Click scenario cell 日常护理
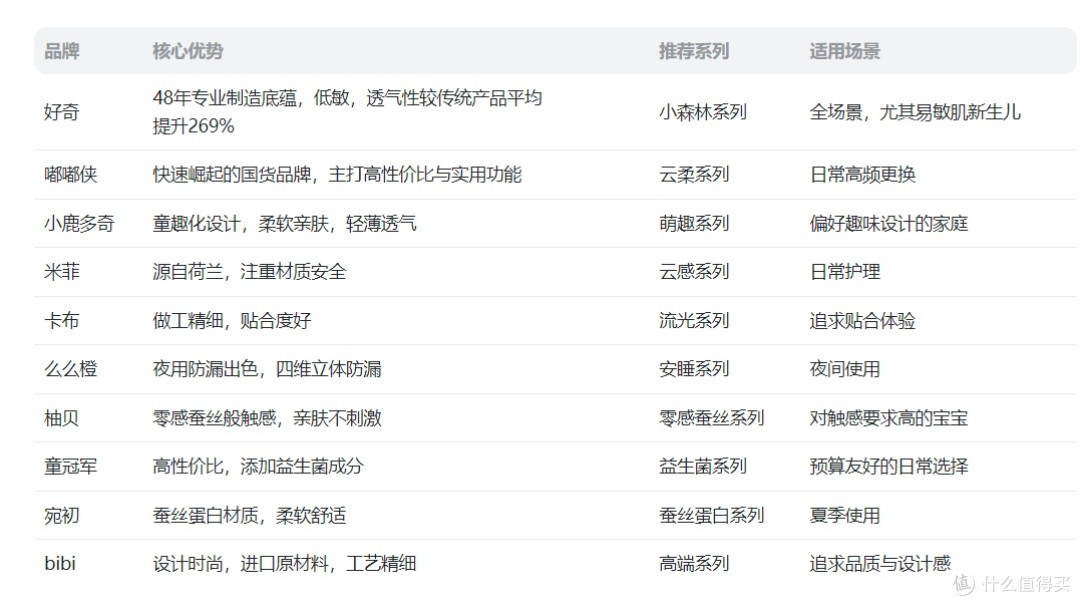 pyautogui.click(x=844, y=271)
